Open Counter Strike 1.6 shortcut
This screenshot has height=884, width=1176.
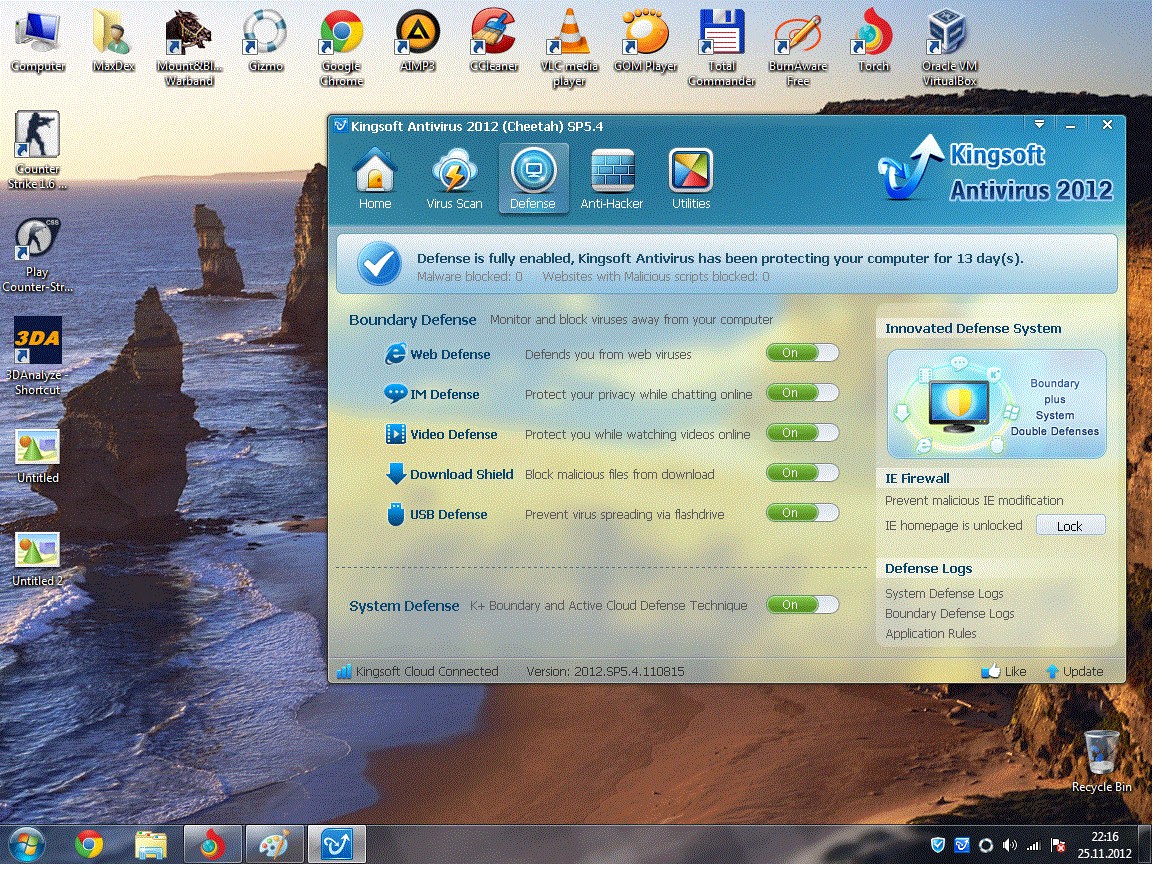[37, 150]
